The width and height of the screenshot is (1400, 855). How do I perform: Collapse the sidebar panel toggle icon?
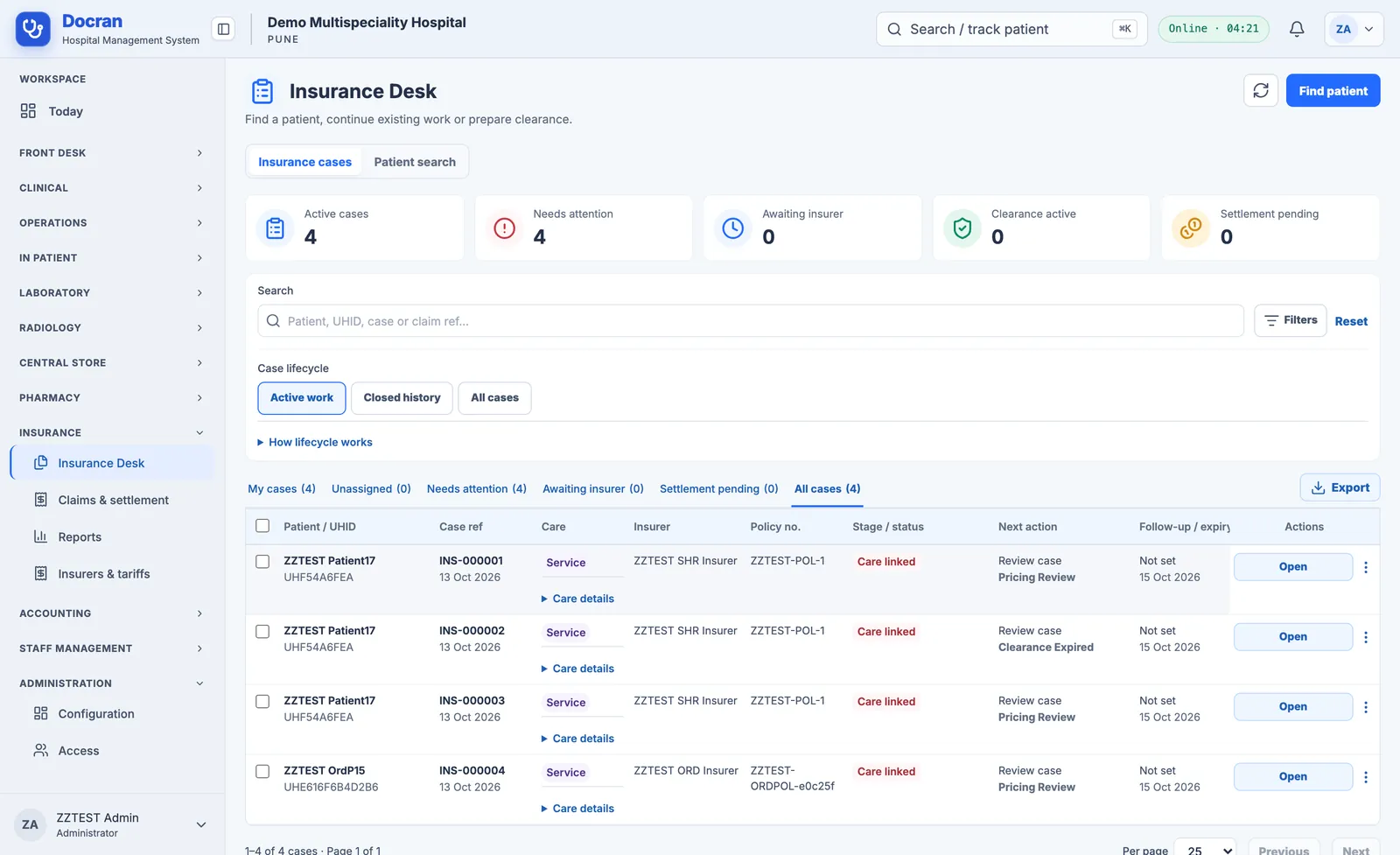pos(224,29)
